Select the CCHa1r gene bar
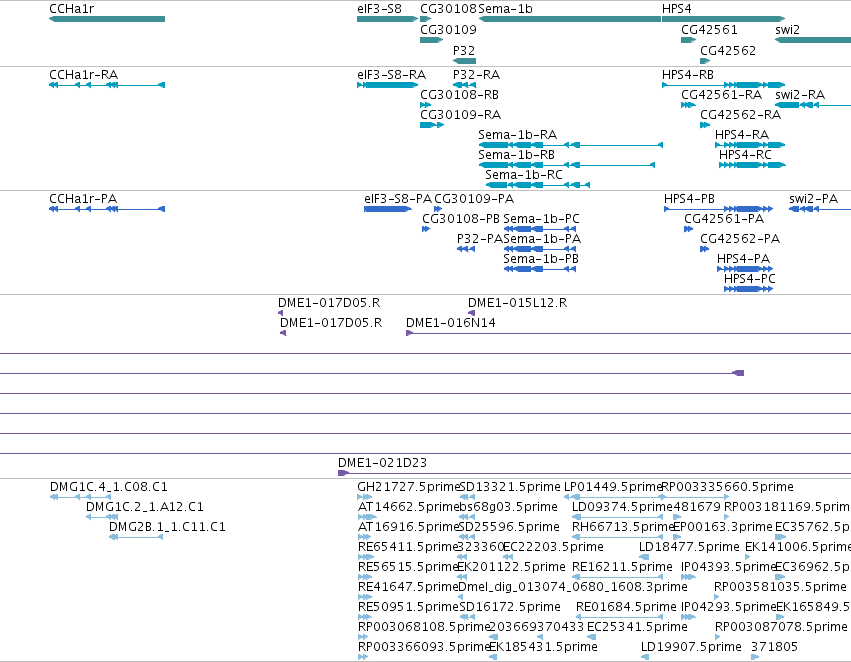Viewport: 851px width, 662px height. (107, 19)
